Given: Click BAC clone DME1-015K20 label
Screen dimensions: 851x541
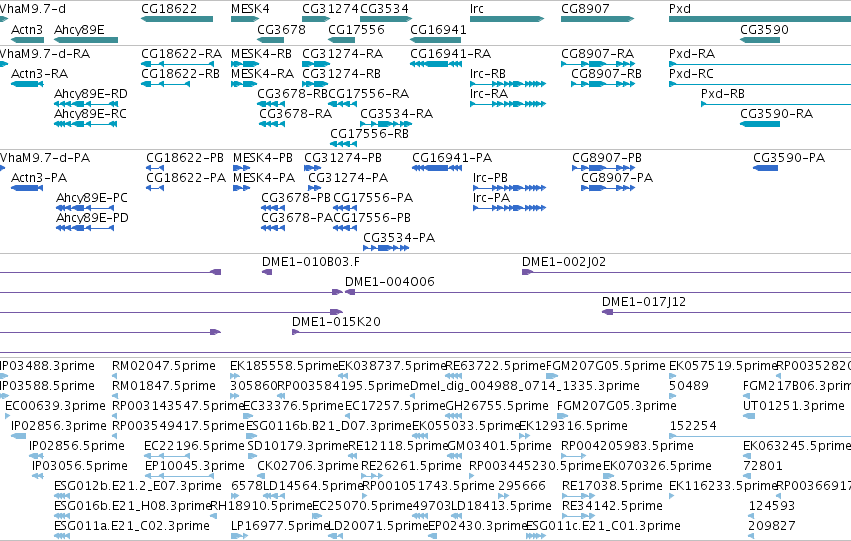Looking at the screenshot, I should [336, 322].
